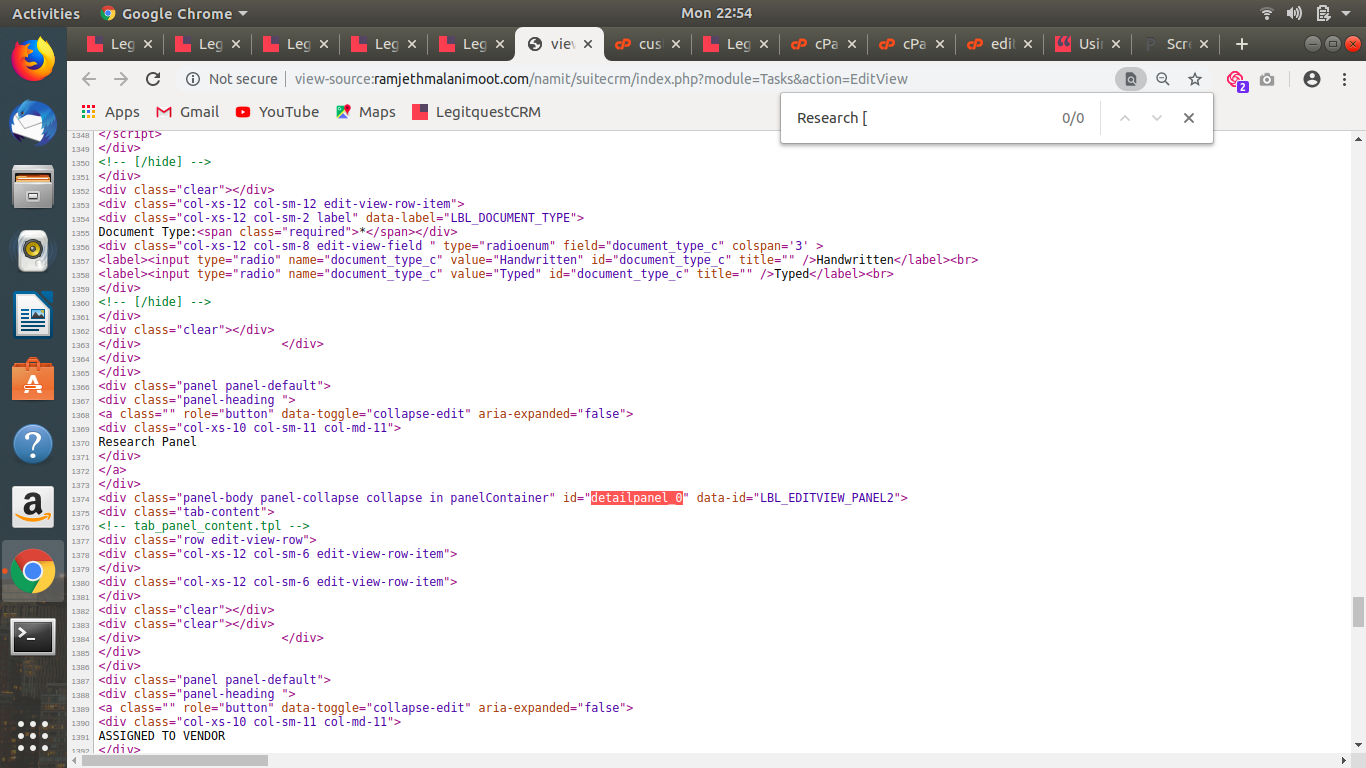Launch Firefox from the dock

pos(33,58)
